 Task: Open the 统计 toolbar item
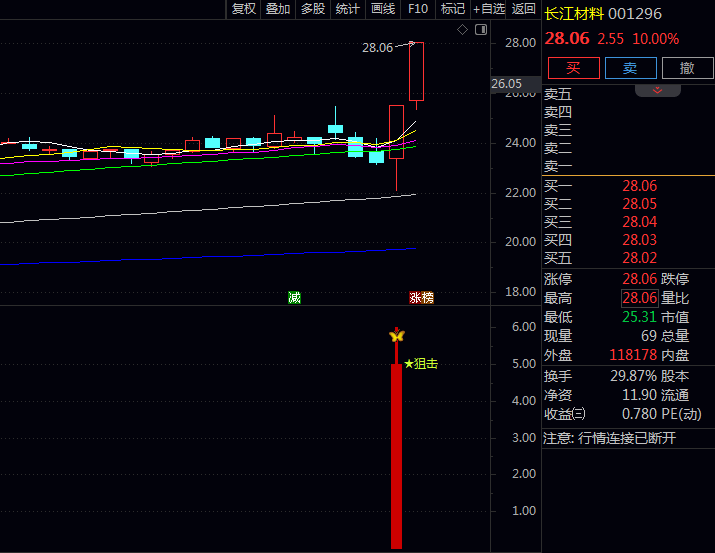pos(347,9)
